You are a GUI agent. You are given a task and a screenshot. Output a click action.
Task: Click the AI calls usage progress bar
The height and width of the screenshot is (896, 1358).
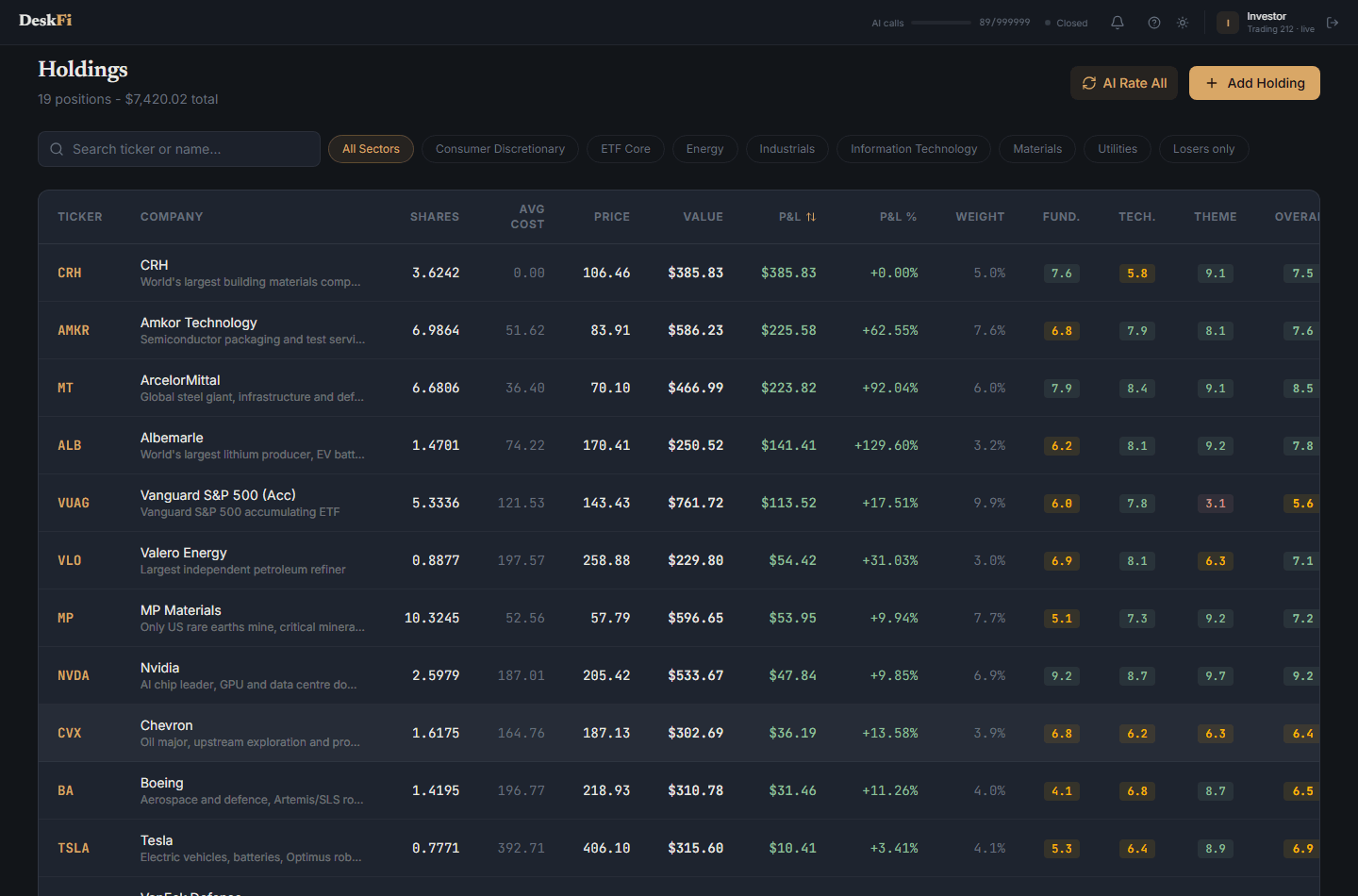(941, 23)
